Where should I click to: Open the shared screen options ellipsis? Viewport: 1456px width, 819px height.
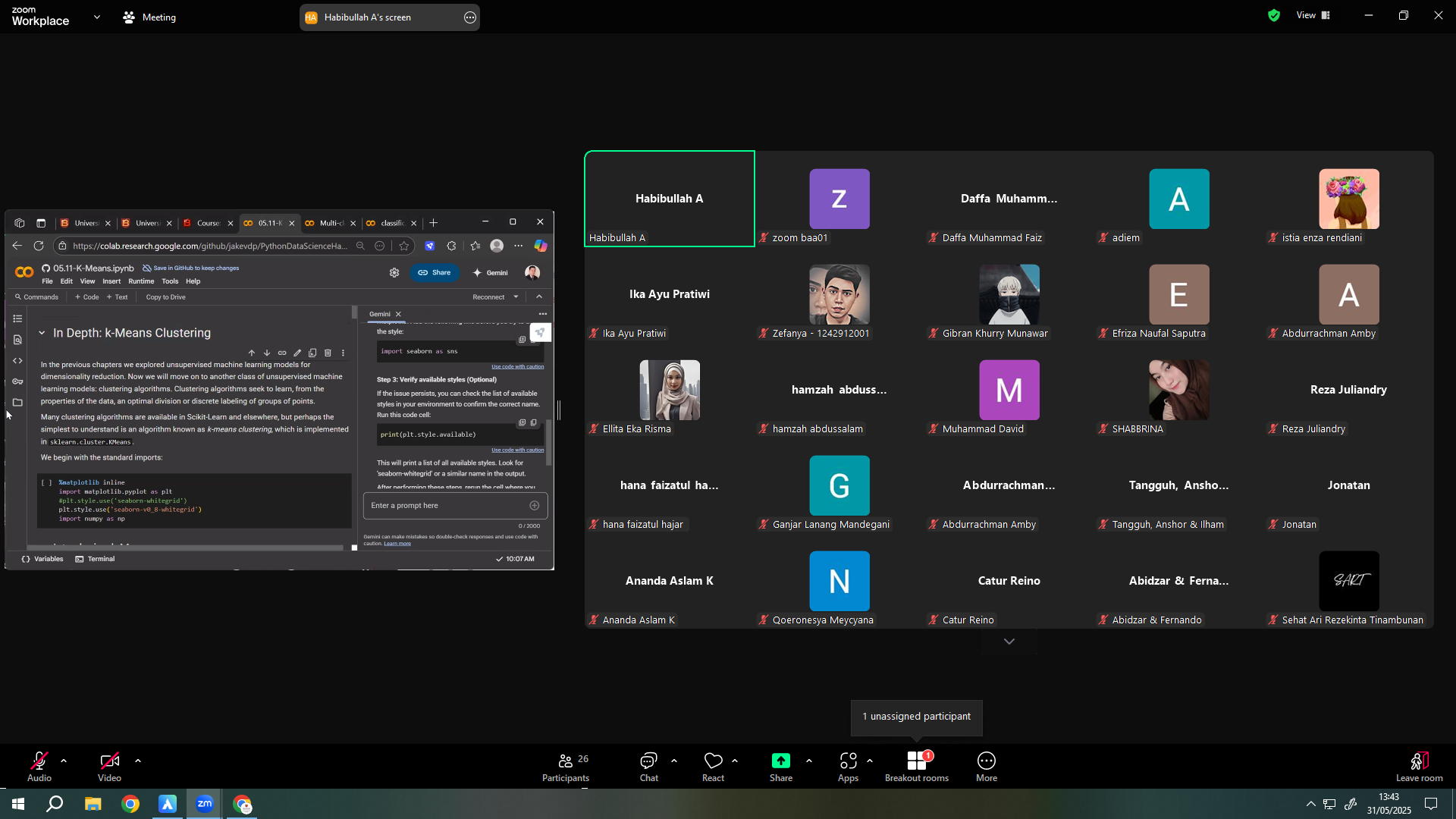pyautogui.click(x=470, y=17)
